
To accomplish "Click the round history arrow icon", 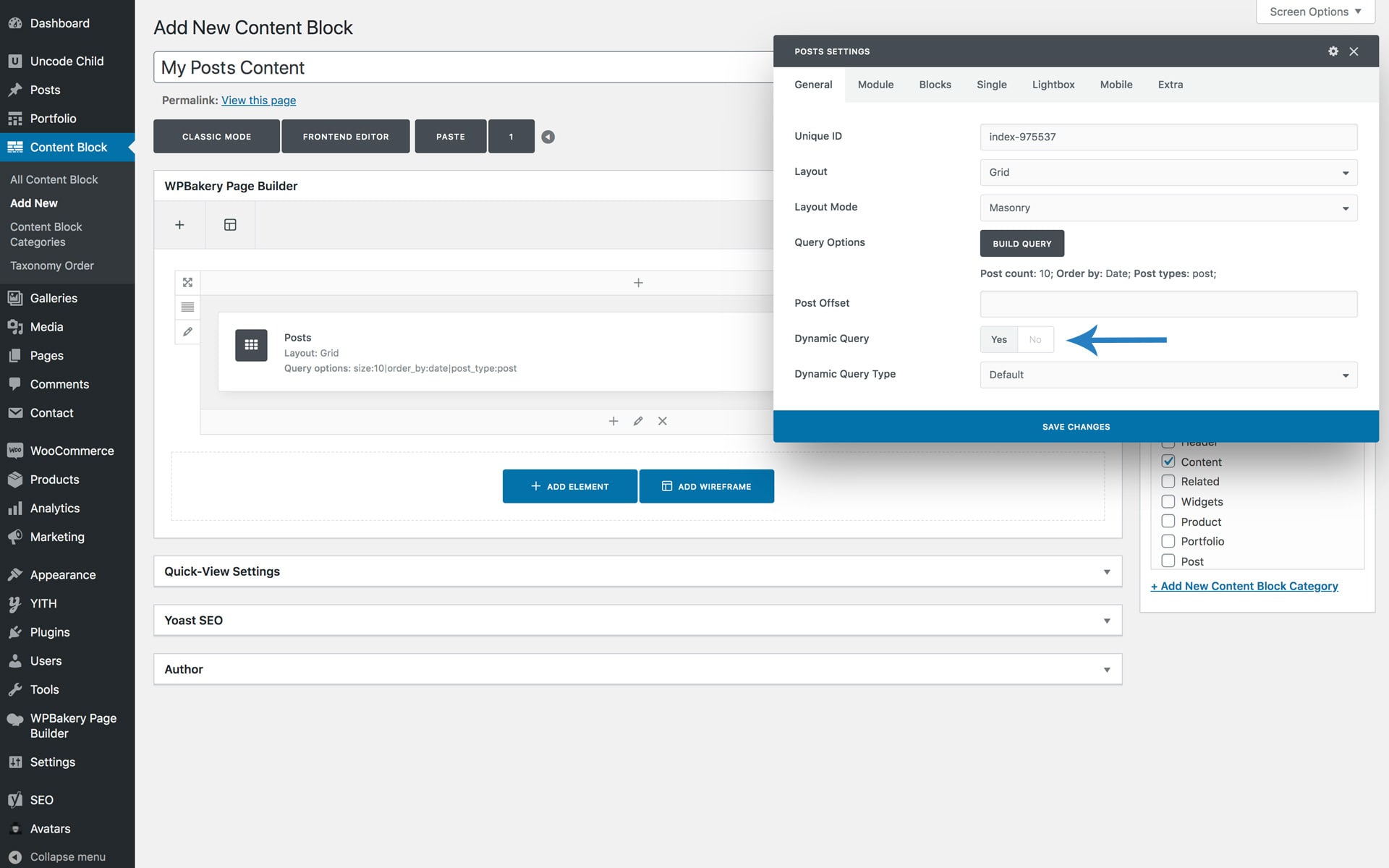I will tap(548, 137).
